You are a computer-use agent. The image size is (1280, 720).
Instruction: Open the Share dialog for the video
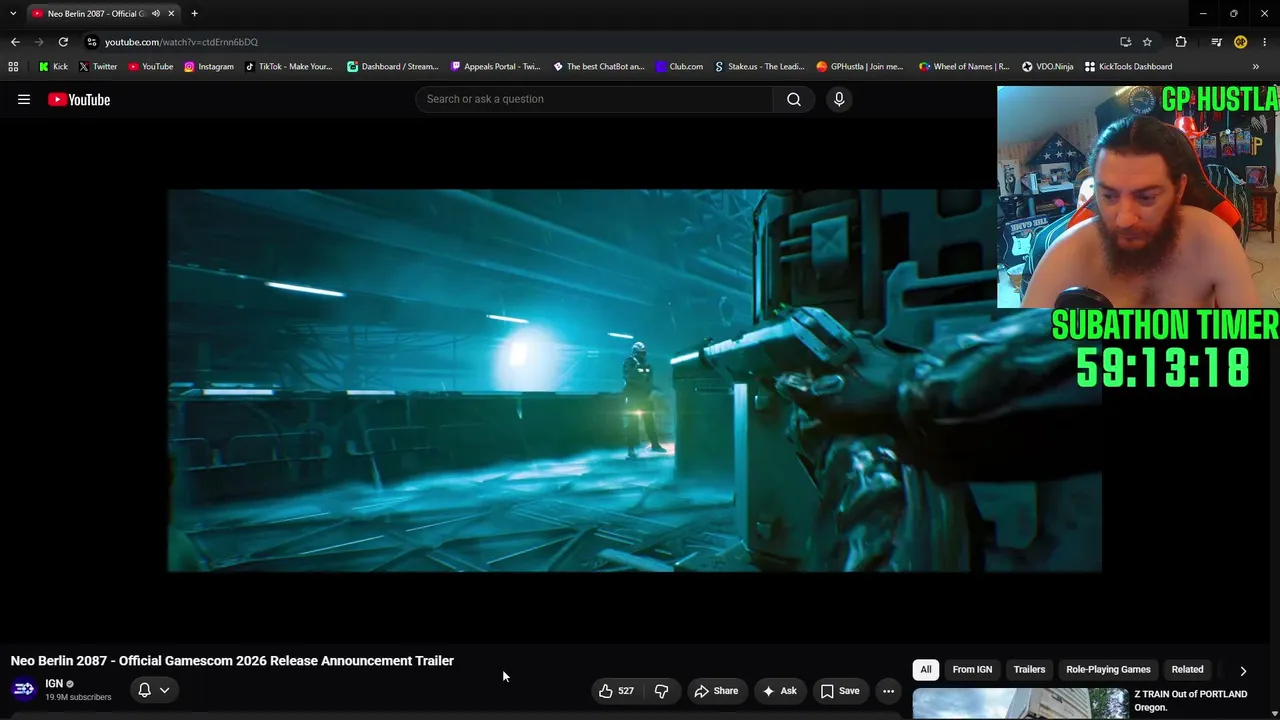click(x=716, y=691)
